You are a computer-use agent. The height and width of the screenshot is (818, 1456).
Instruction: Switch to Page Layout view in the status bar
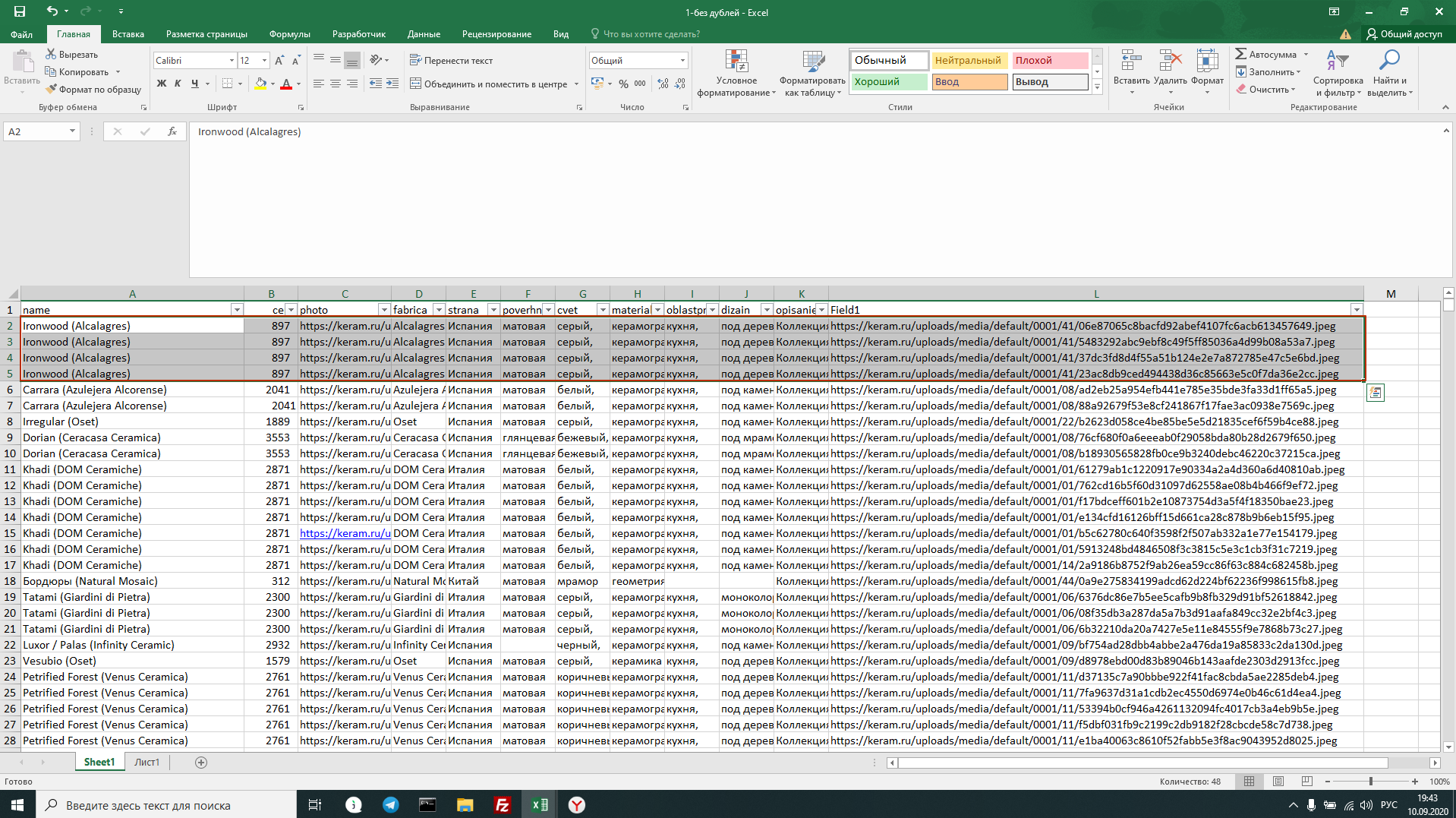tap(1278, 781)
